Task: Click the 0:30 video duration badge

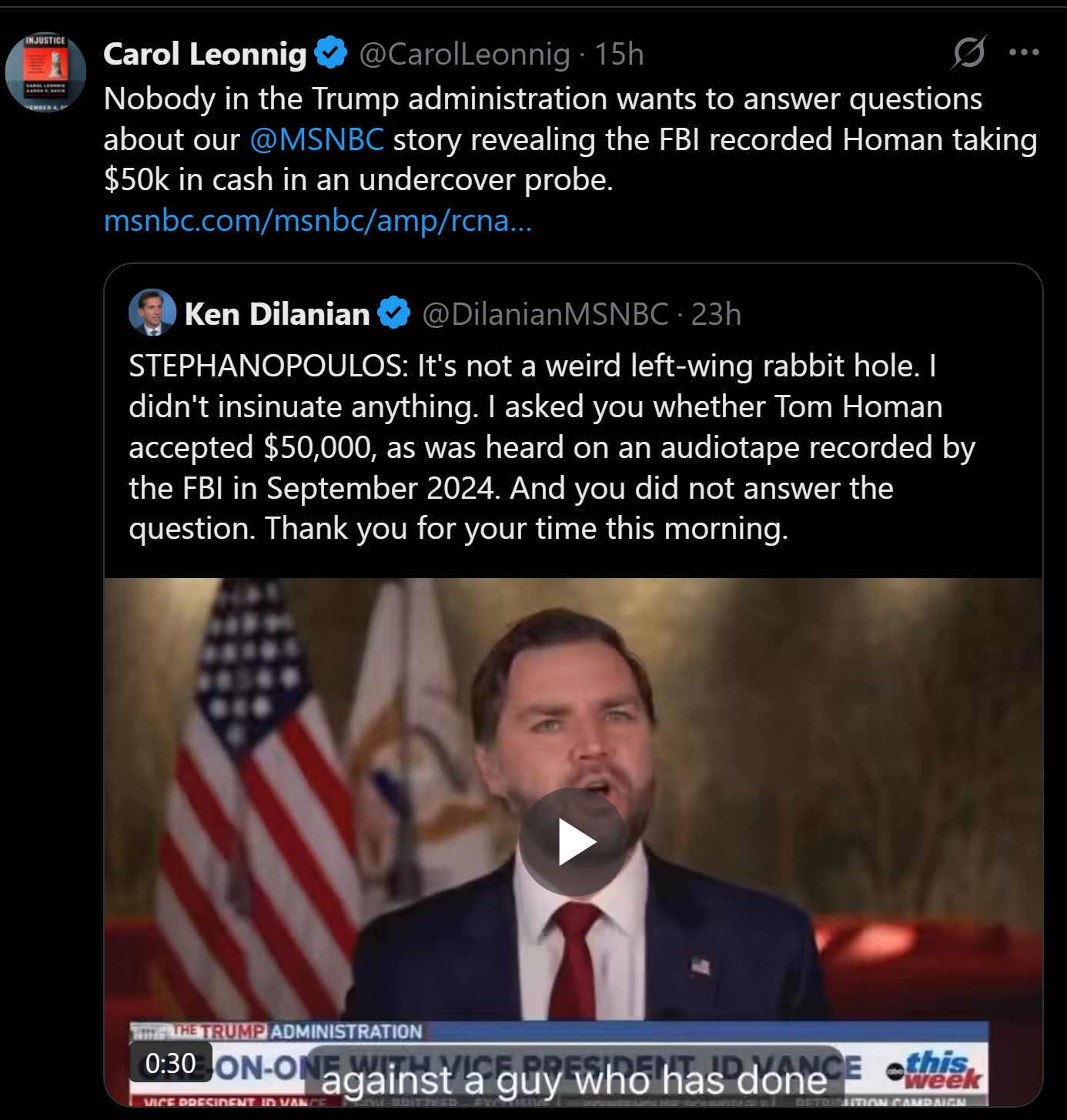Action: [170, 1063]
